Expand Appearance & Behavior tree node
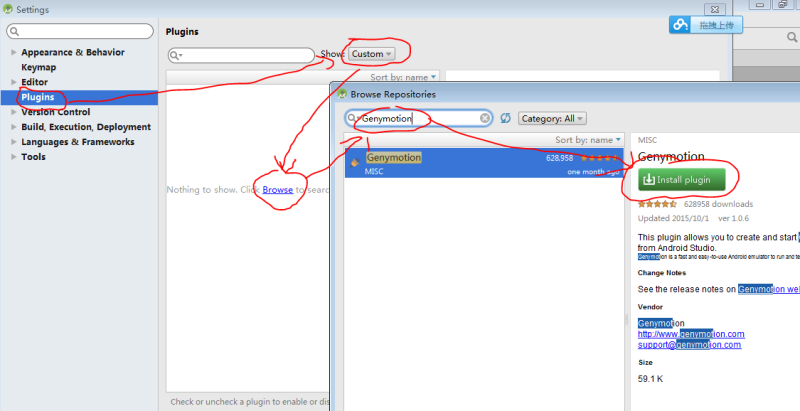The height and width of the screenshot is (411, 800). click(14, 52)
